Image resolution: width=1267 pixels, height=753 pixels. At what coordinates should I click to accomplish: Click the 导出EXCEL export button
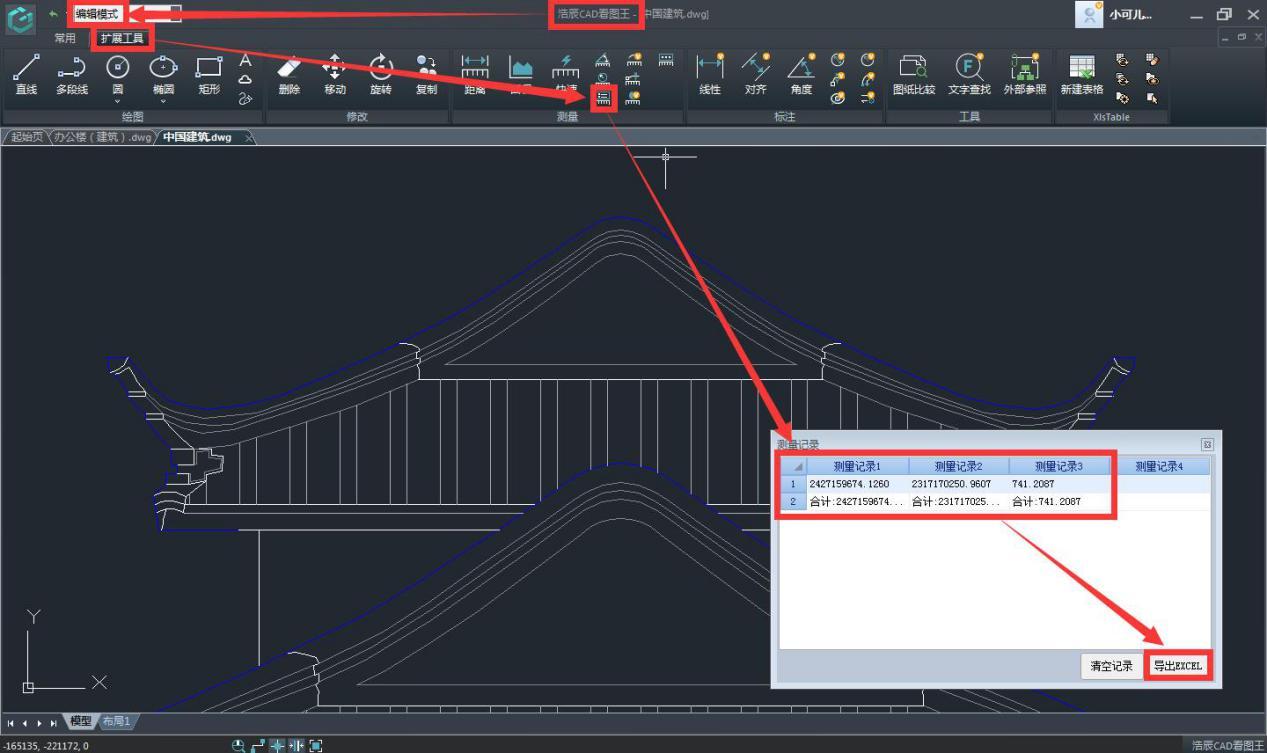click(1178, 666)
